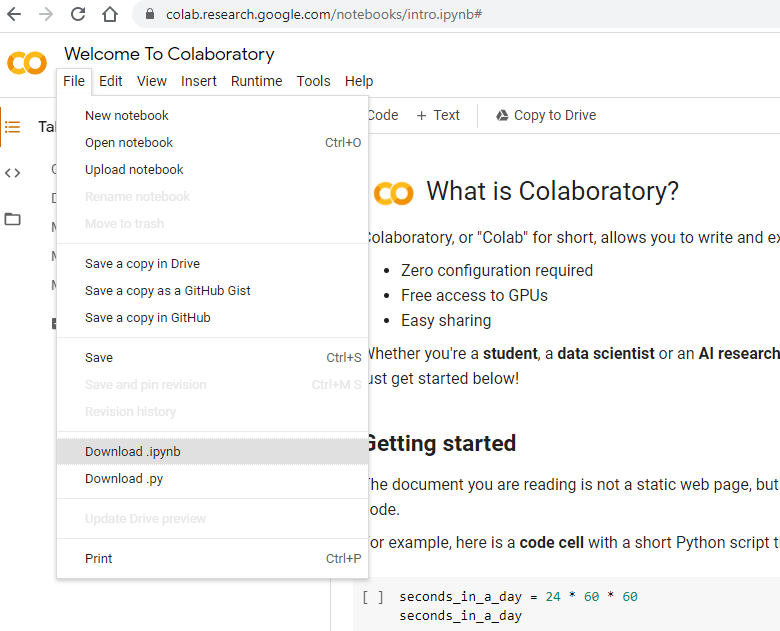Click the padlock site info icon
The width and height of the screenshot is (780, 631).
coord(150,14)
